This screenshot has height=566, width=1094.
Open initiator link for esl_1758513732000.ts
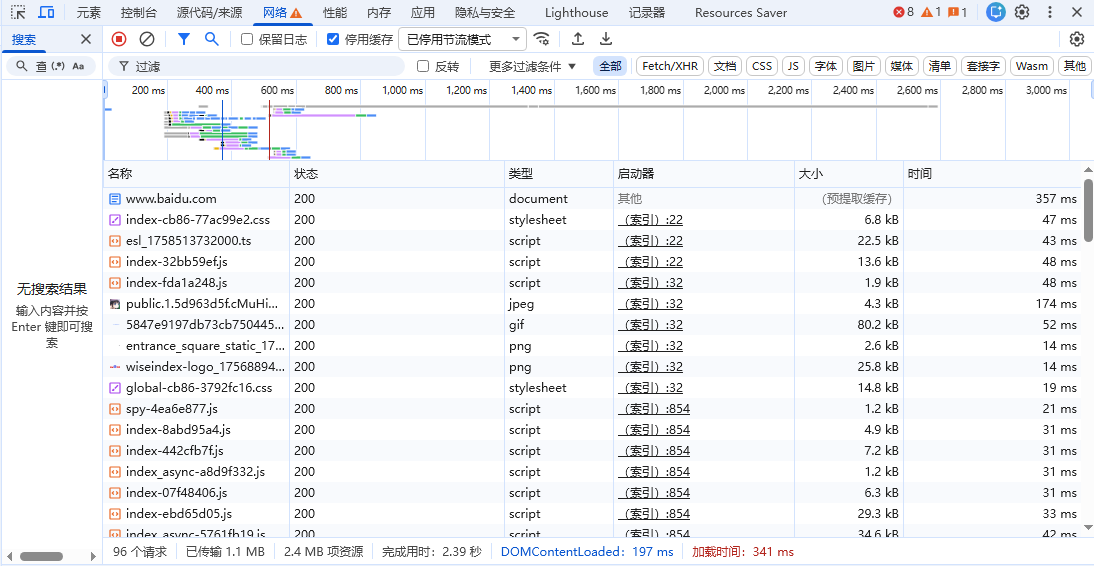pos(650,241)
